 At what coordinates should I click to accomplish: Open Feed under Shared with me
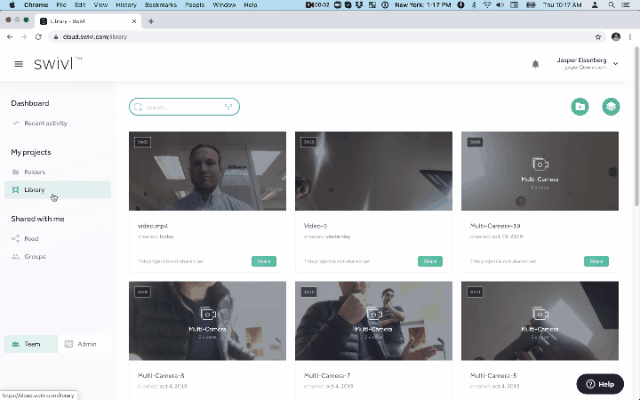click(x=31, y=239)
